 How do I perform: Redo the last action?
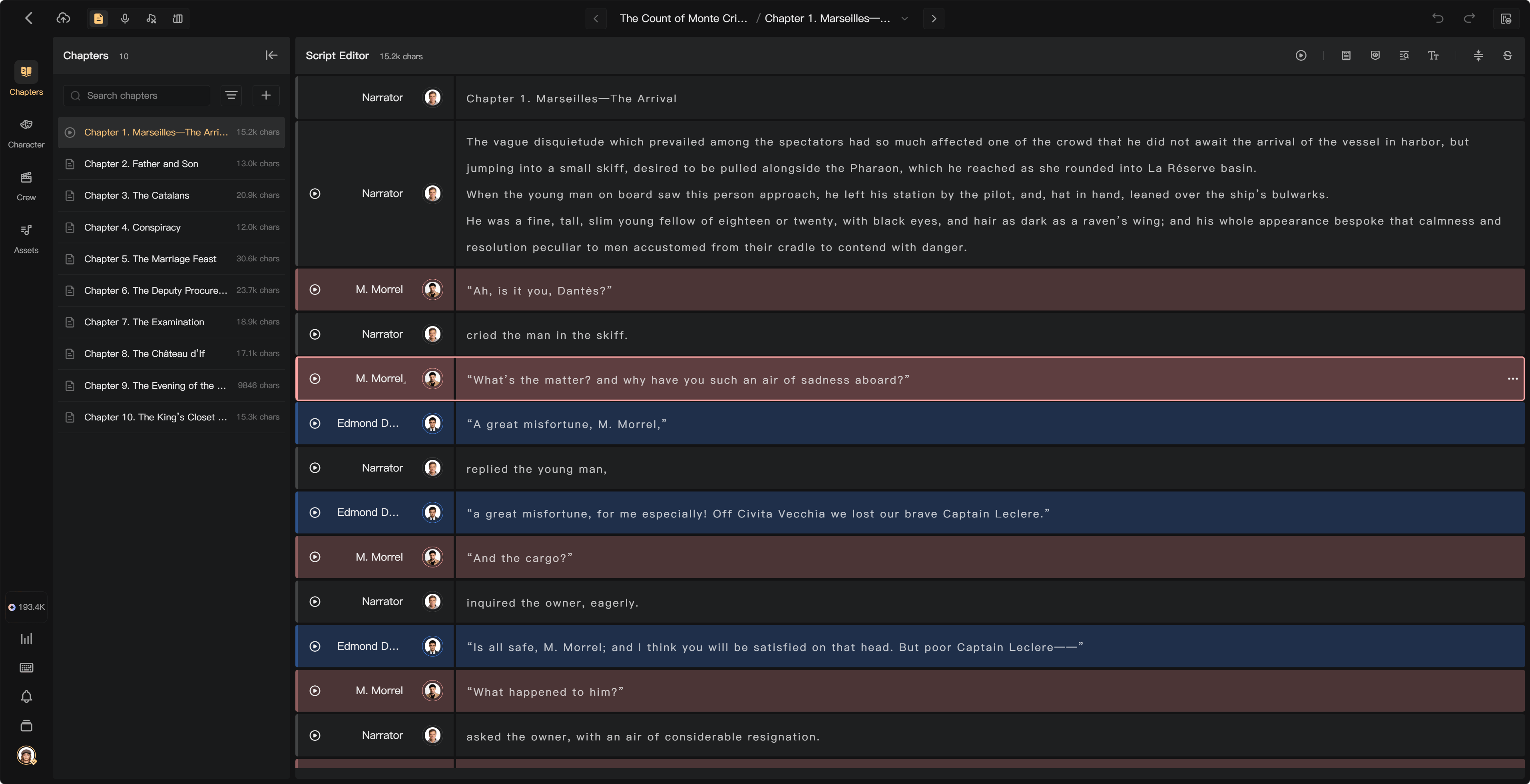tap(1469, 18)
